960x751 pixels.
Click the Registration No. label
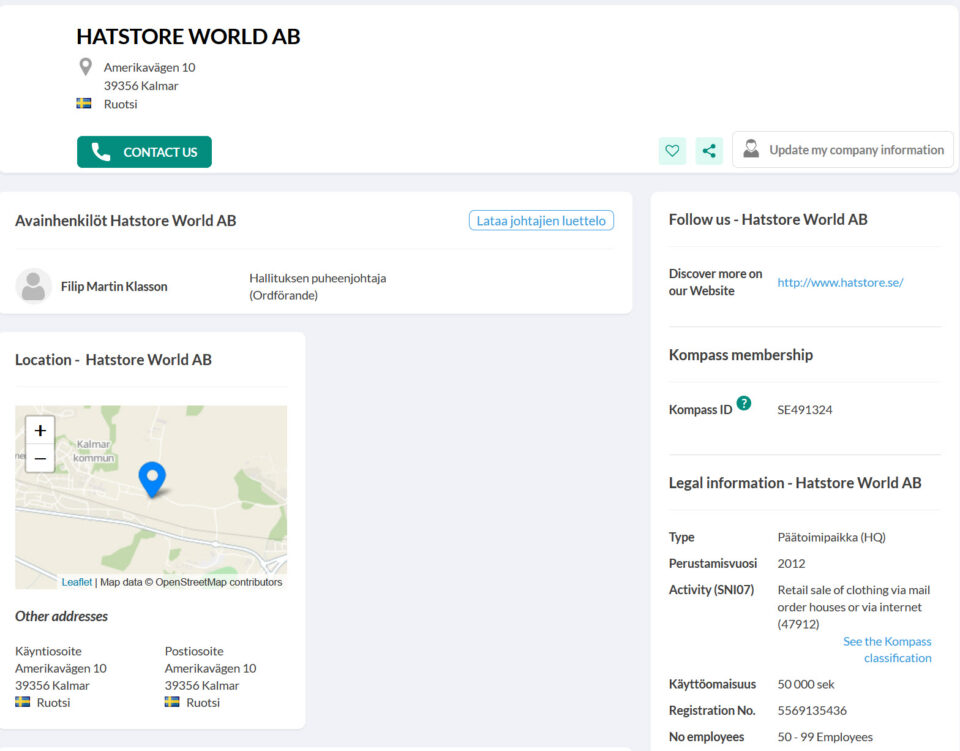click(x=712, y=711)
